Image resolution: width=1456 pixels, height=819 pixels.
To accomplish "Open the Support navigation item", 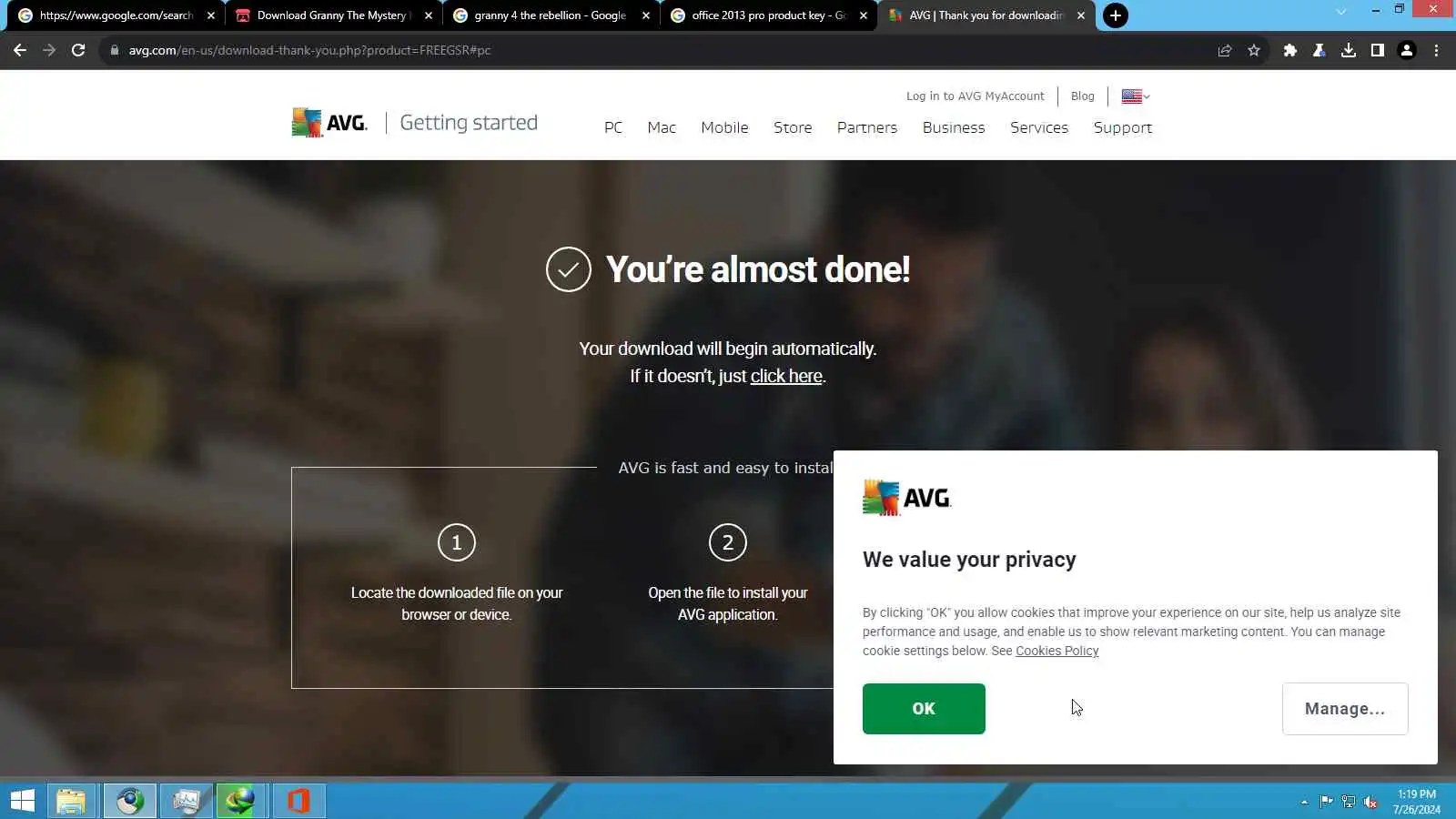I will coord(1123,128).
